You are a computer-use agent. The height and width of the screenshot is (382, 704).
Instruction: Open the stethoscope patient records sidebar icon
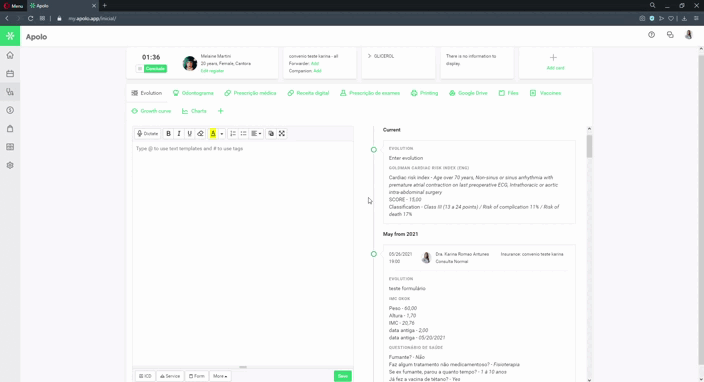pos(10,92)
